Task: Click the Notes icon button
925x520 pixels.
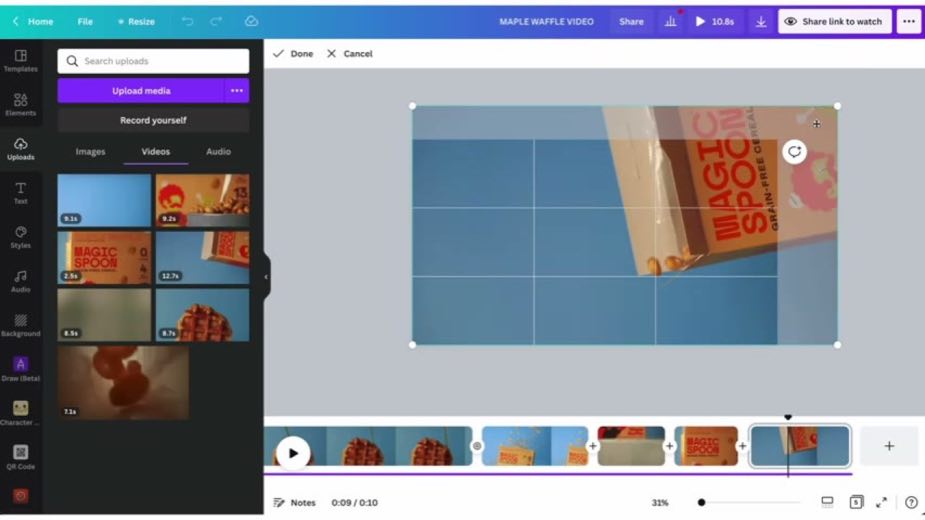Action: 294,502
